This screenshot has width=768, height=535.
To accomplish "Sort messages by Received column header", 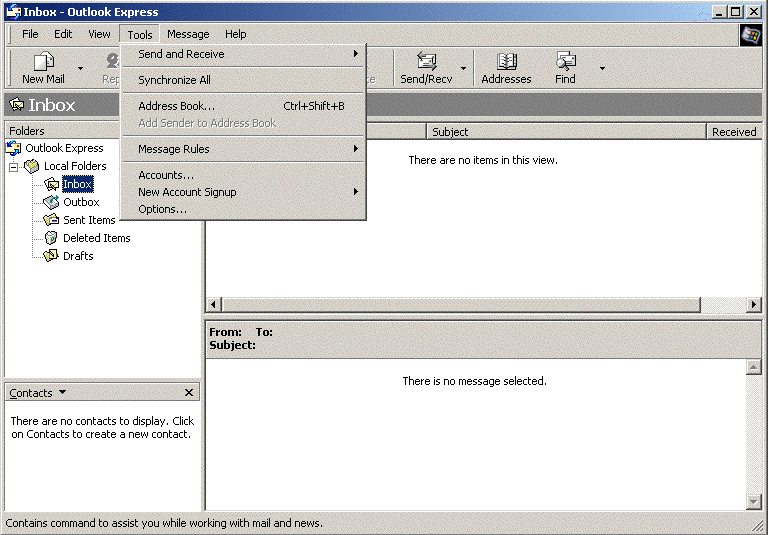I will point(735,132).
